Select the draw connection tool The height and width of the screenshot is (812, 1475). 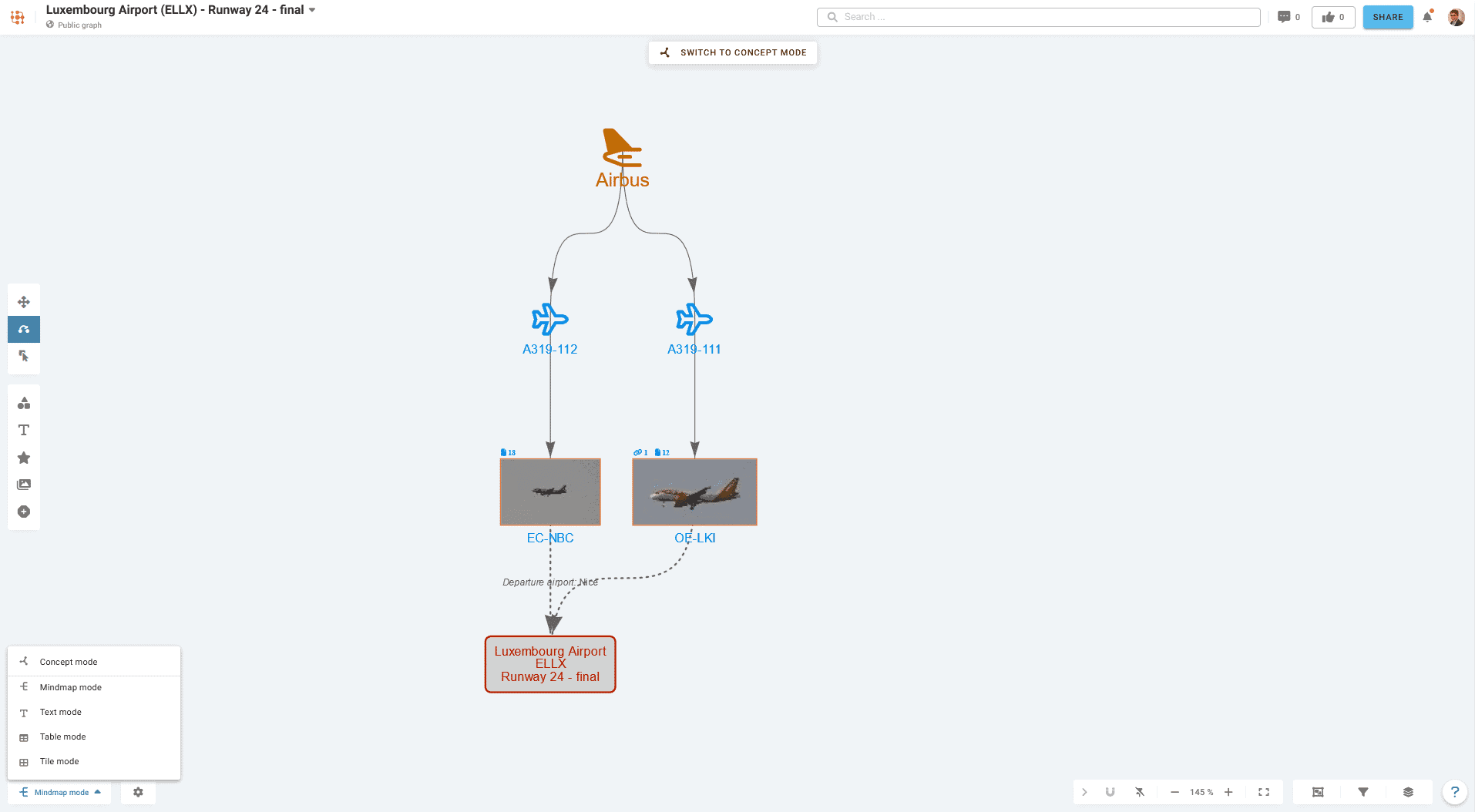tap(24, 329)
